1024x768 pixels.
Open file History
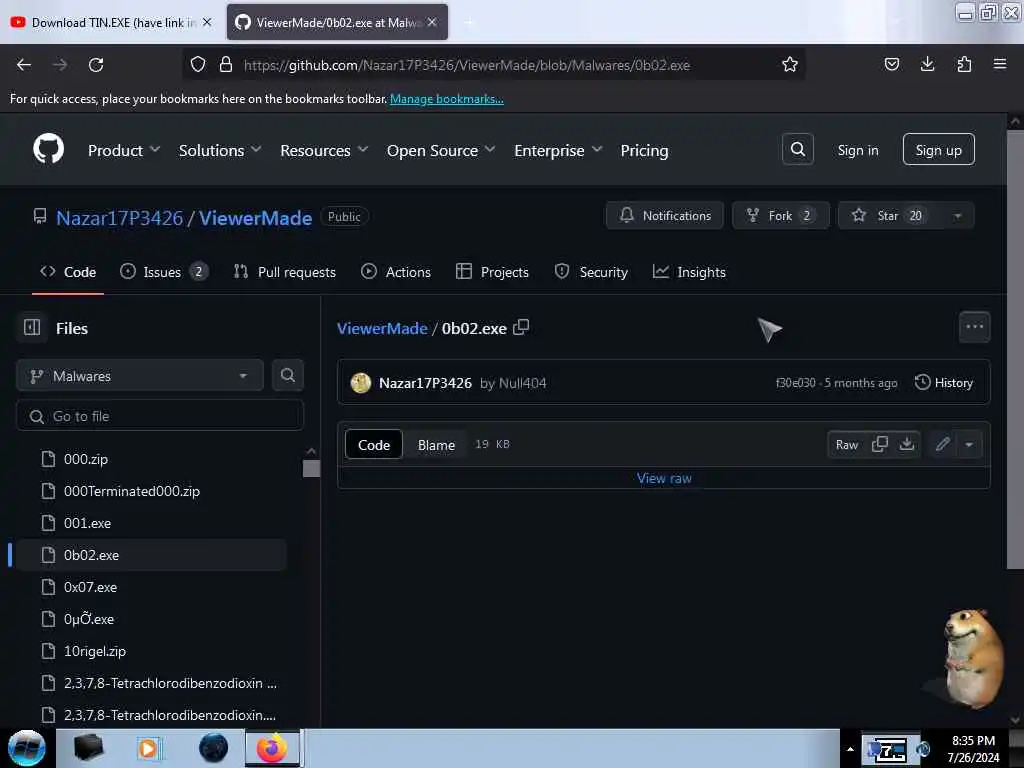(944, 383)
